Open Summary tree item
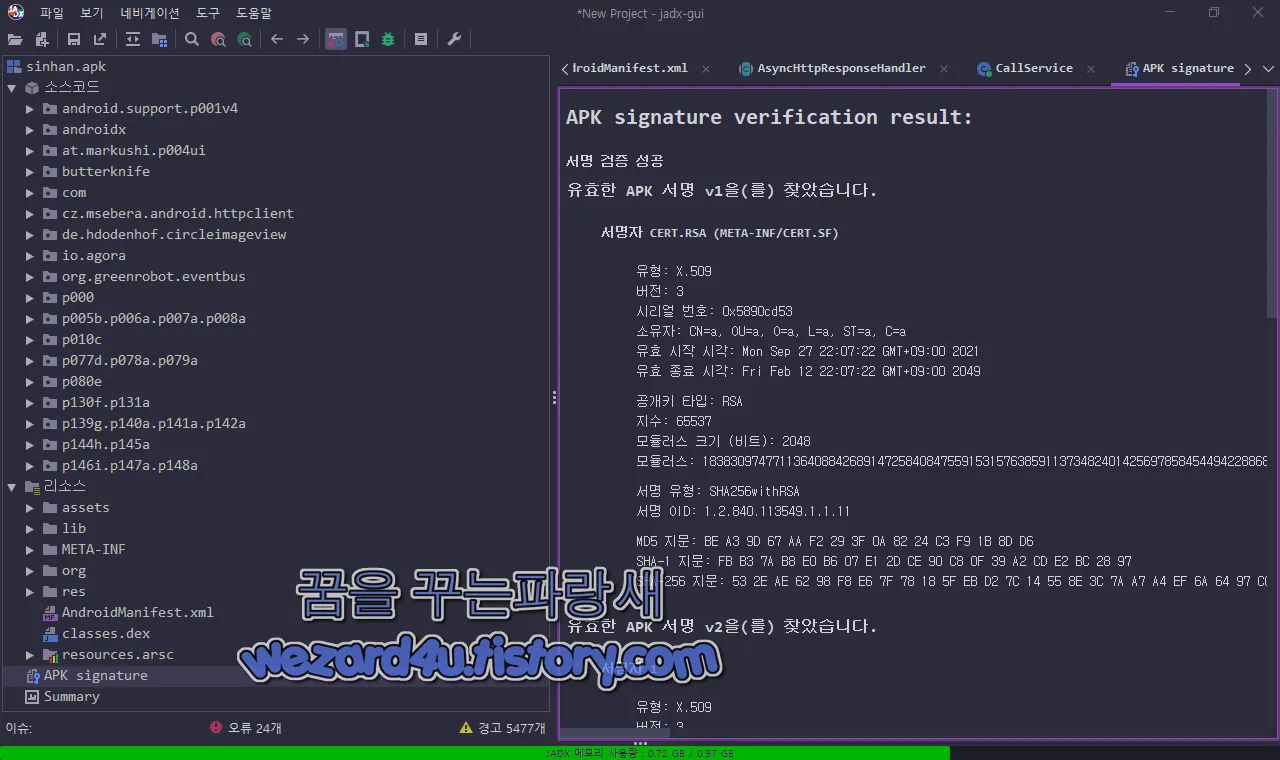 [72, 696]
